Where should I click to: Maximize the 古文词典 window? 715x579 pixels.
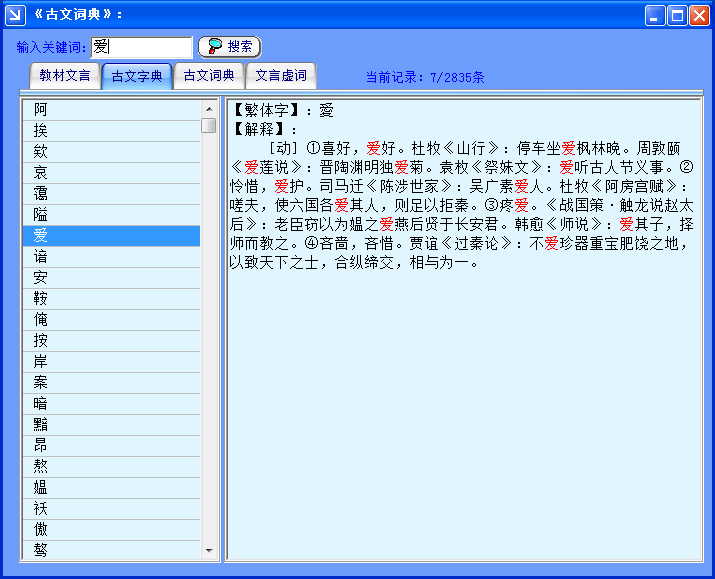click(676, 15)
